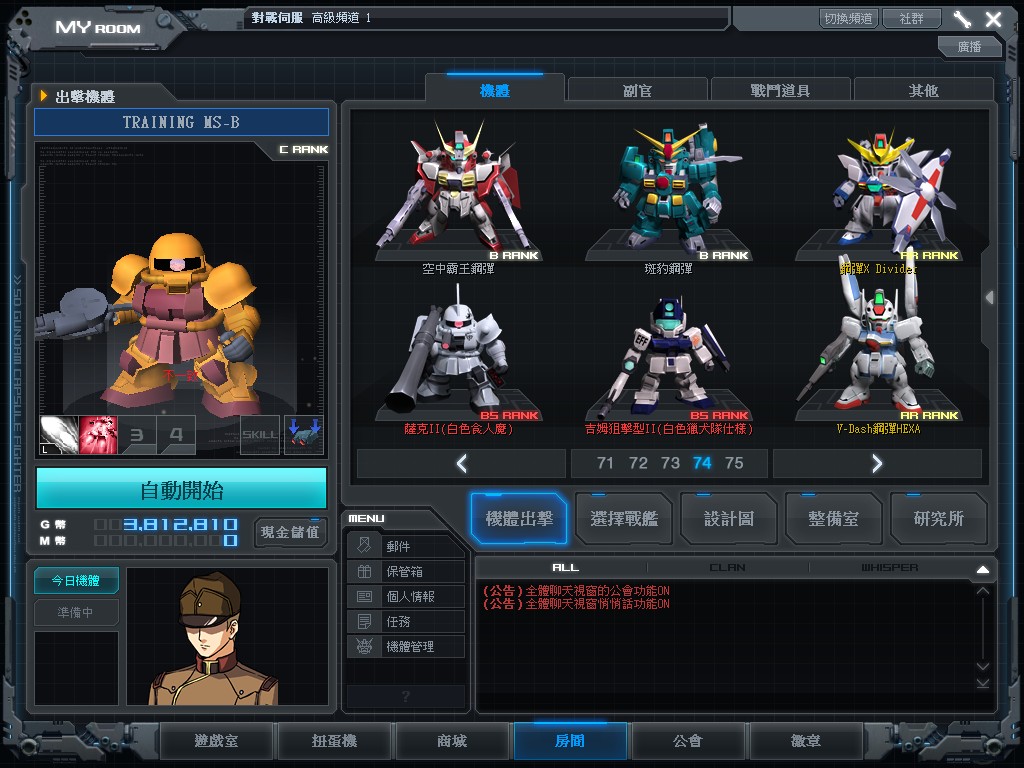Close the game window with X

[993, 19]
